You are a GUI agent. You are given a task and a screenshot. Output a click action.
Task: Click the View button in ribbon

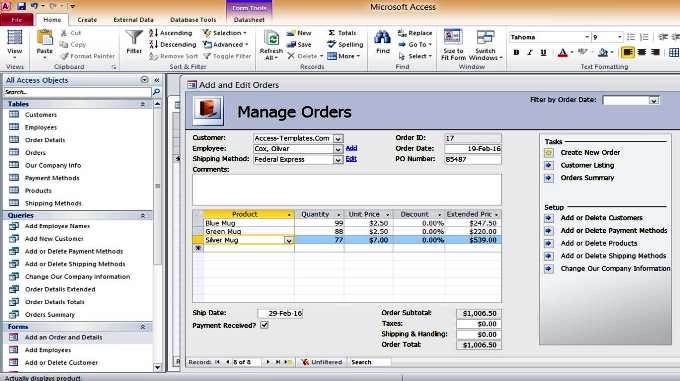point(14,45)
